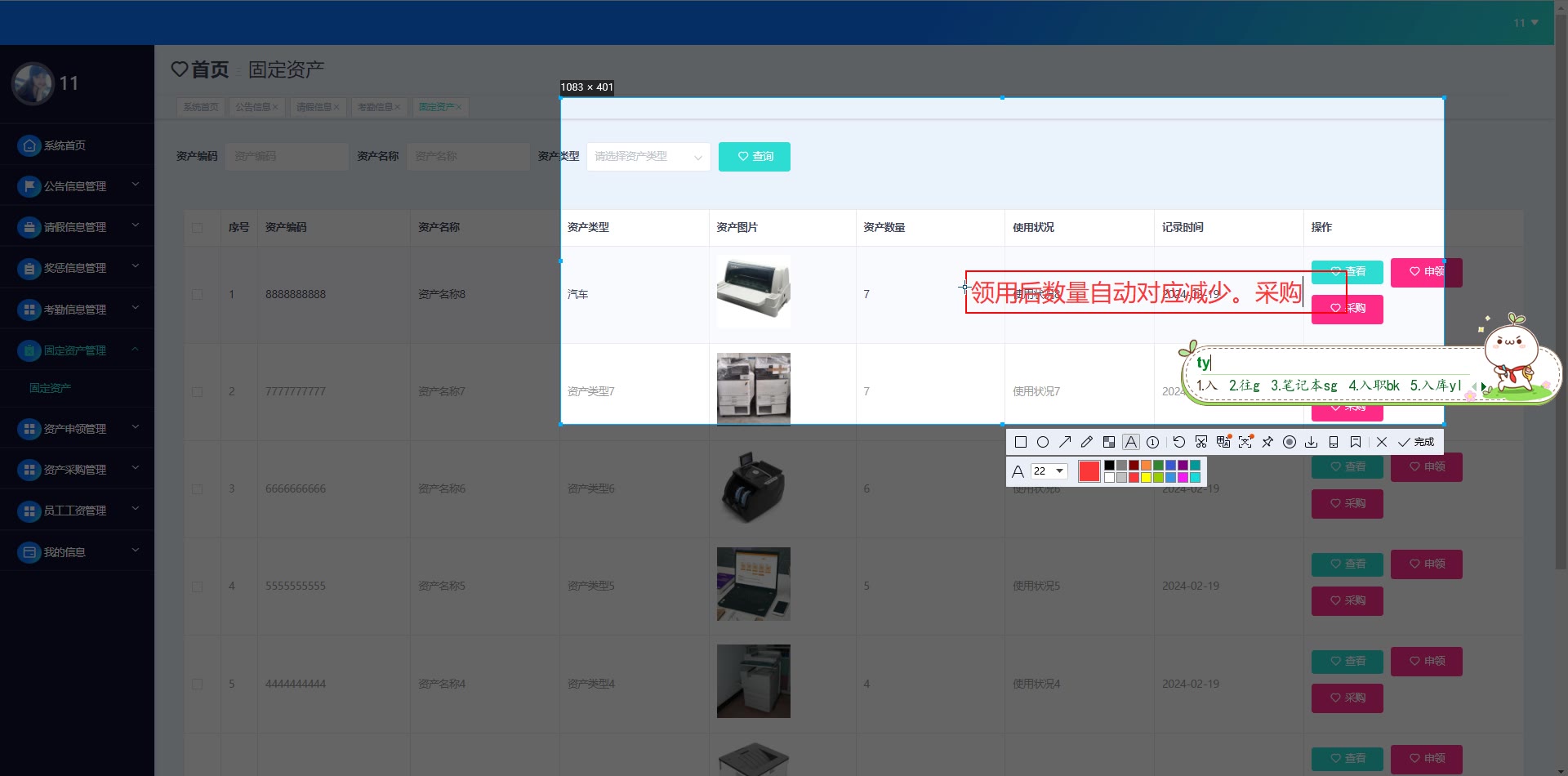Click the heart icon beside 首页
The image size is (1568, 776).
[x=180, y=69]
